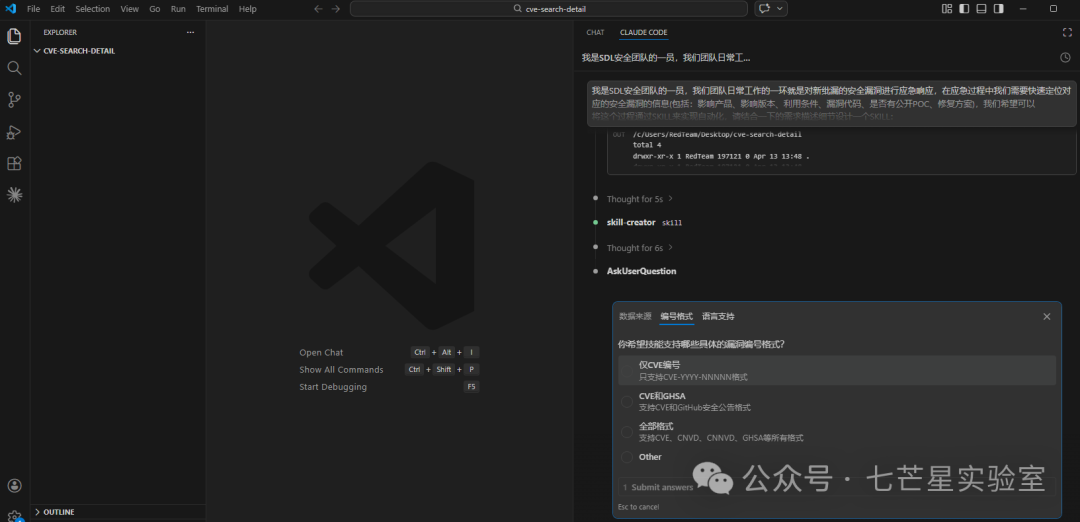Click the session title 我是SDL安全团队的一员

point(666,58)
